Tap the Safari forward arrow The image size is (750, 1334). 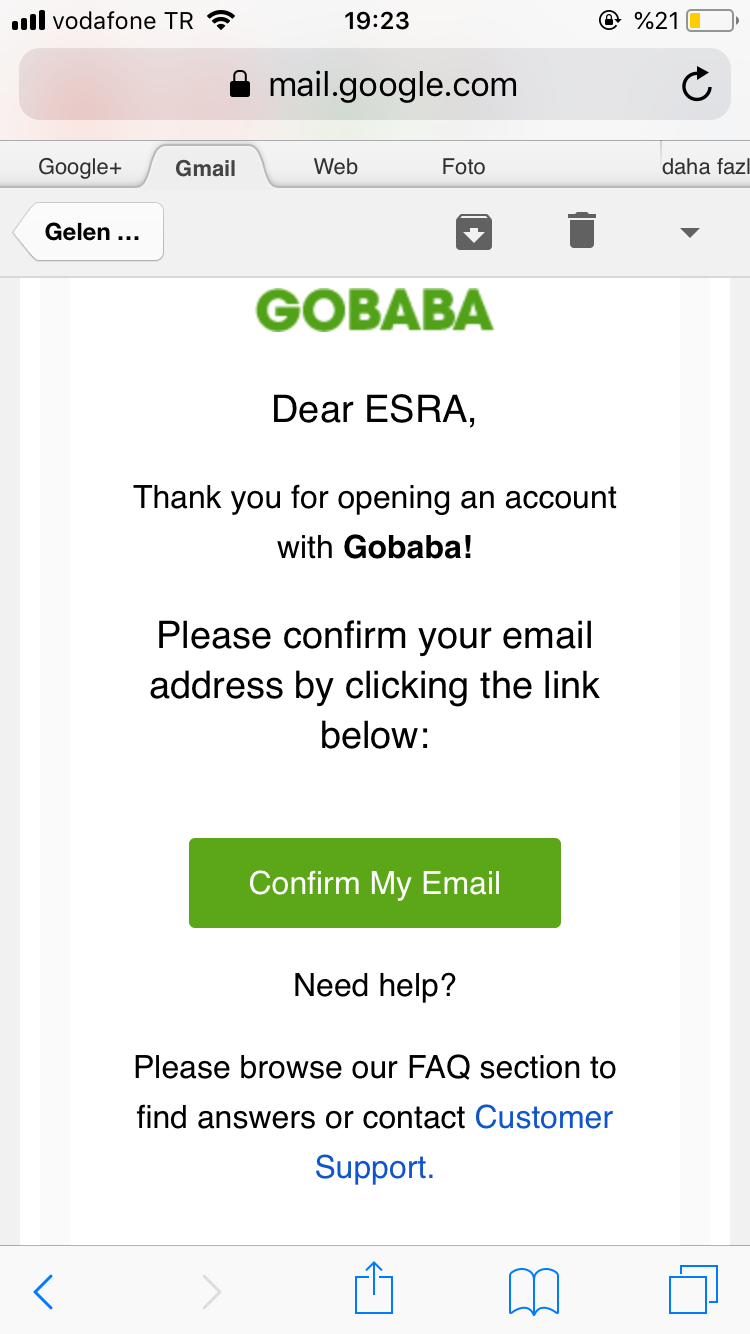[211, 1291]
